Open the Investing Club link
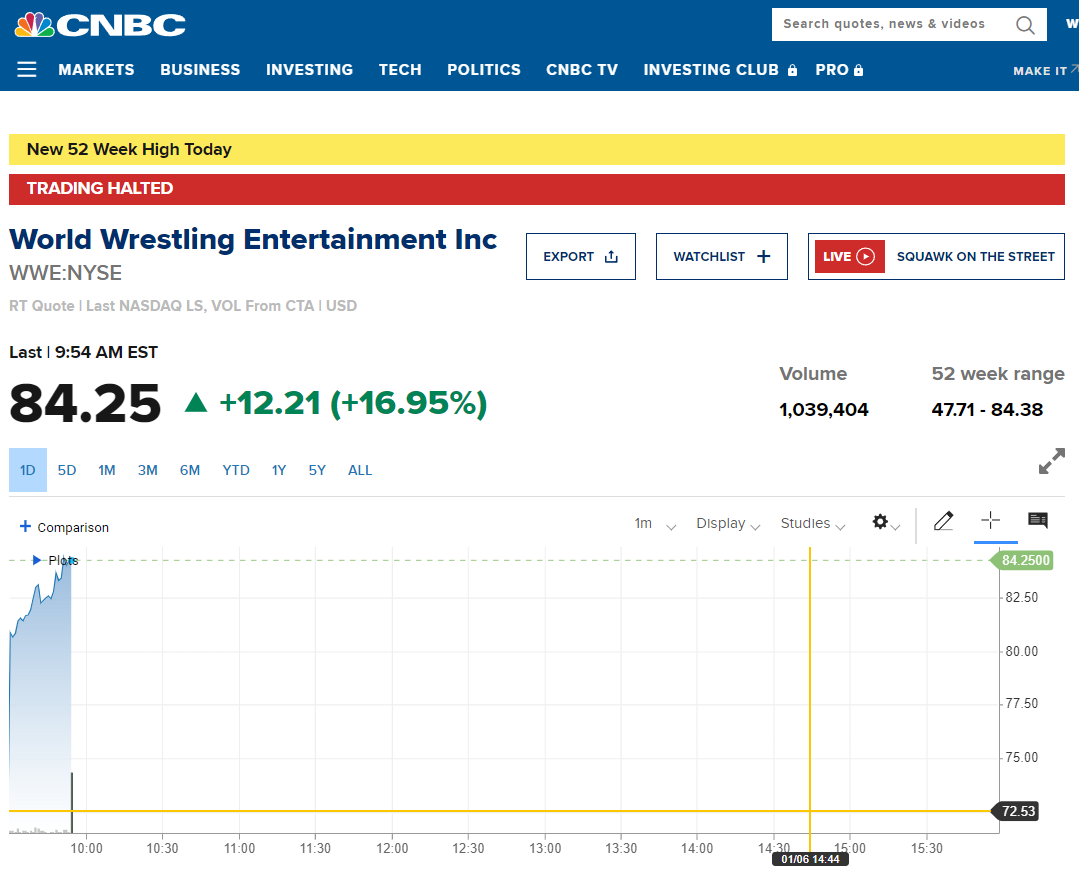1079x891 pixels. [720, 69]
